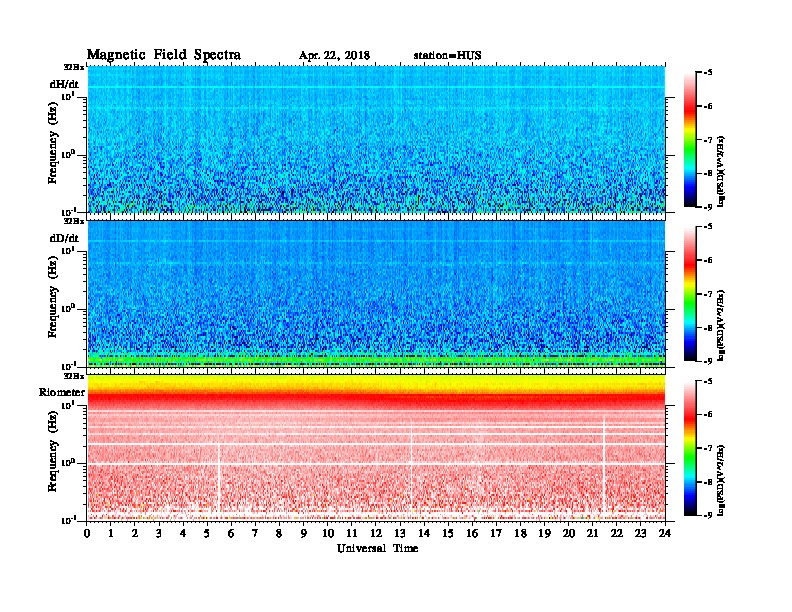Click the color bar beside the dH/dt panel
792x612 pixels.
click(690, 139)
